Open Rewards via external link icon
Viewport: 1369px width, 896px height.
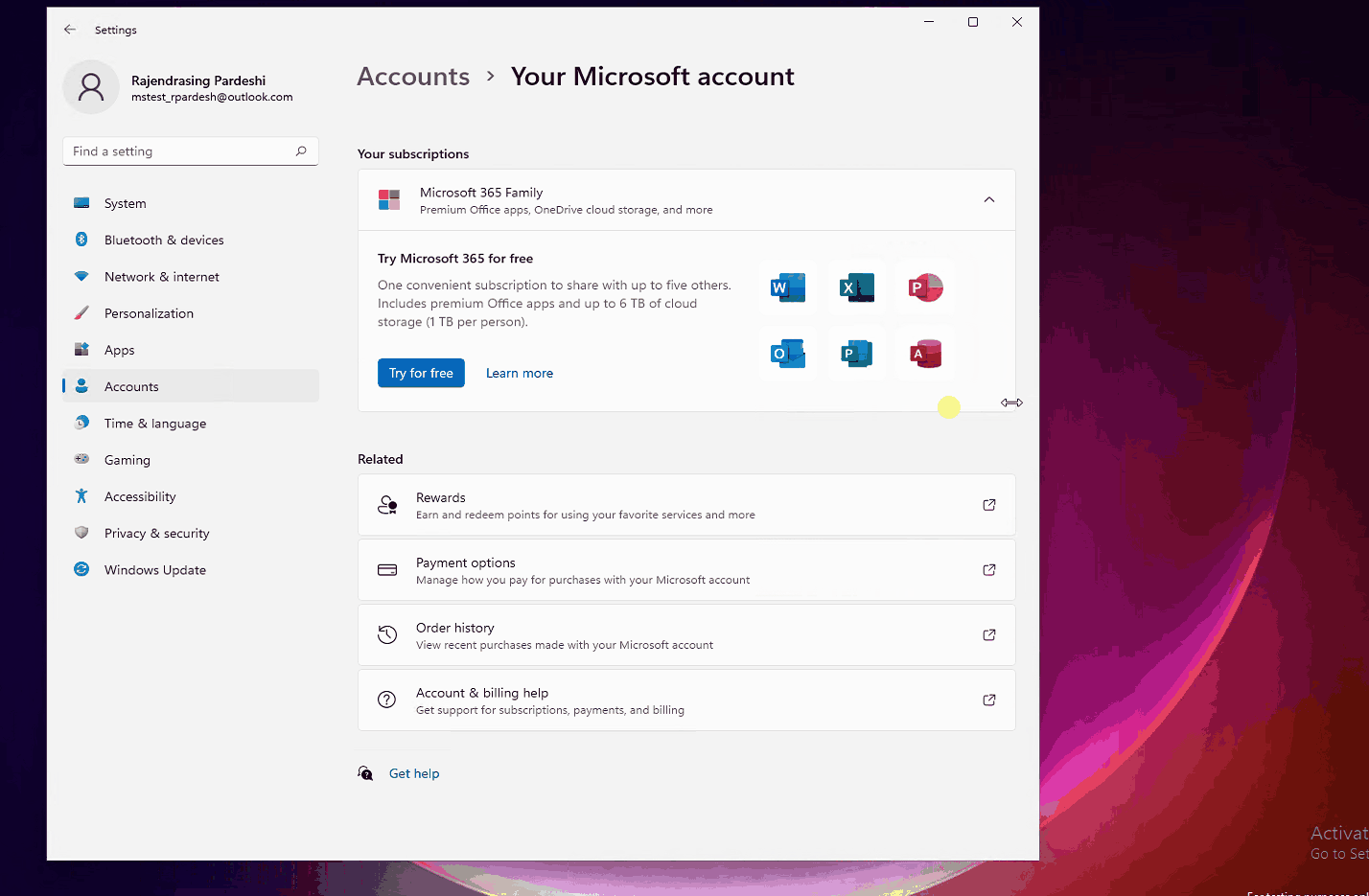[x=989, y=505]
